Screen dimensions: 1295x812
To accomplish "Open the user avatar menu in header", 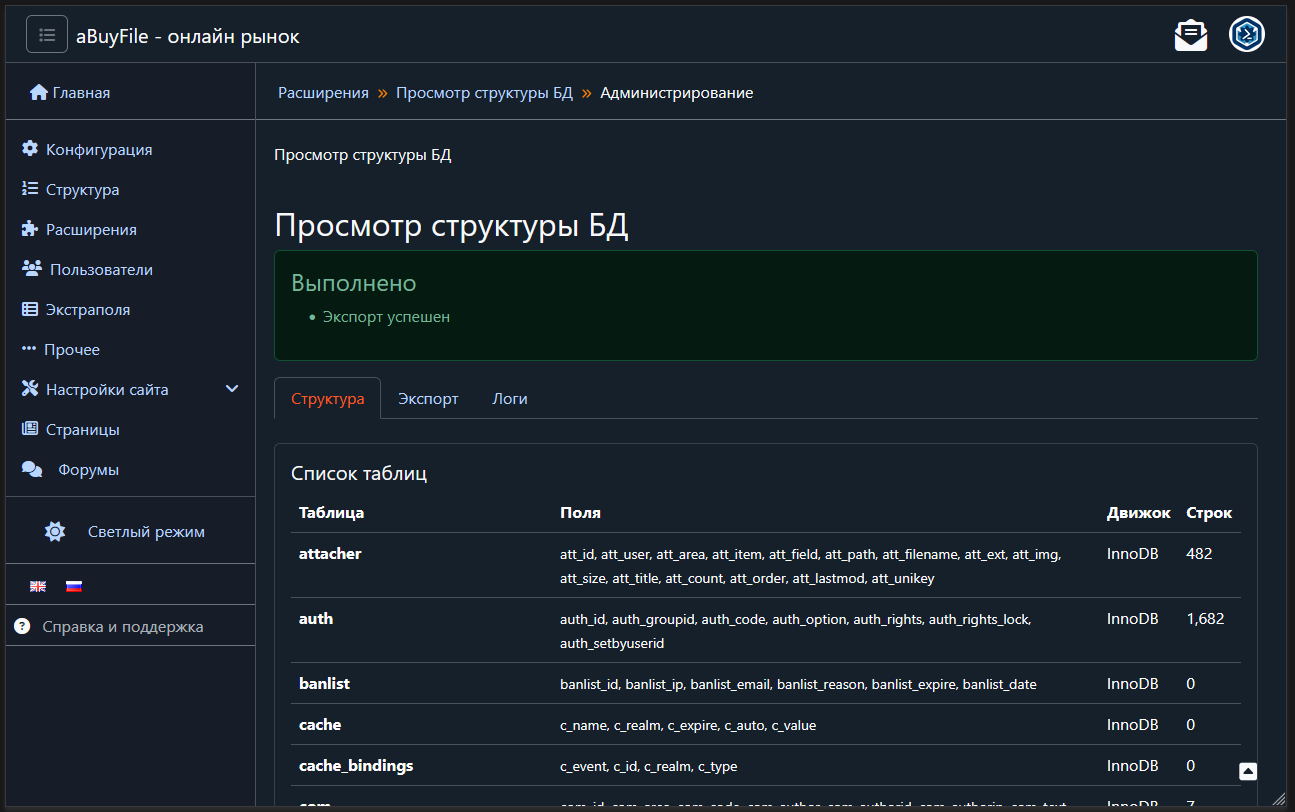I will [x=1247, y=35].
